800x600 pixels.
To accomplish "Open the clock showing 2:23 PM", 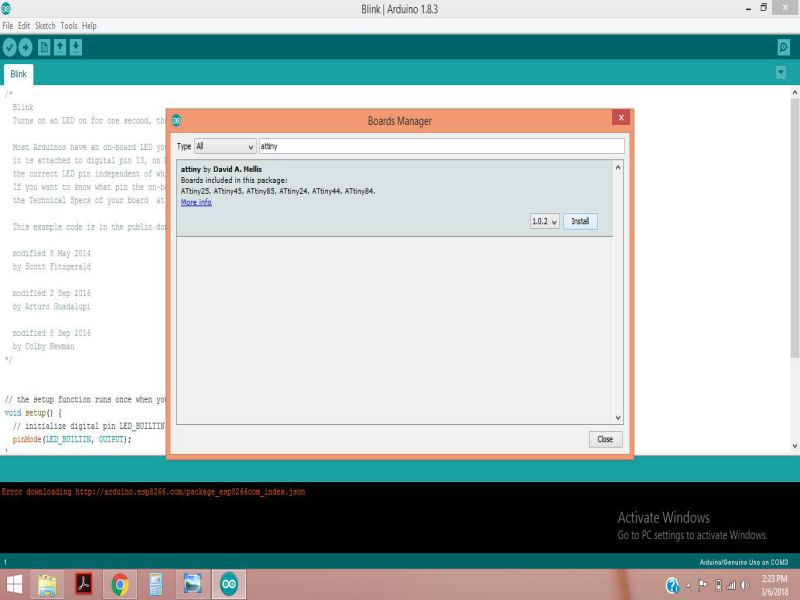I will [774, 585].
